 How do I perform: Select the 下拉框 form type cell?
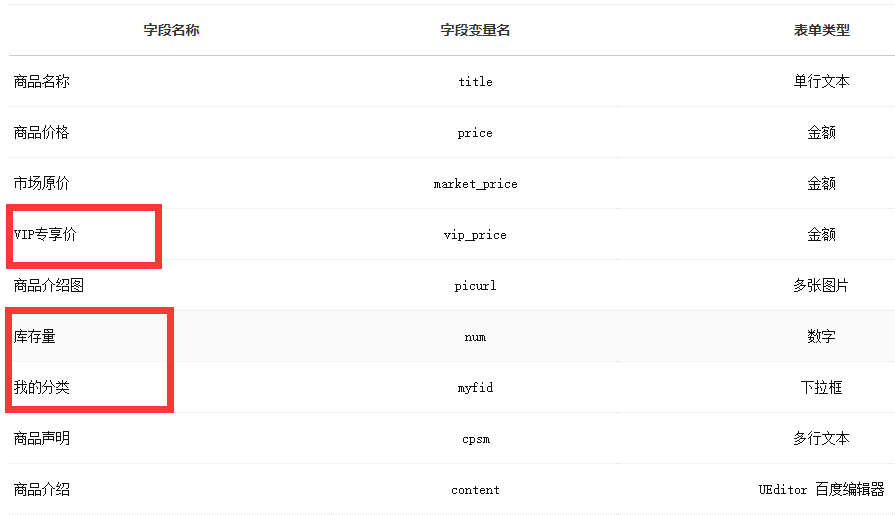pos(821,388)
